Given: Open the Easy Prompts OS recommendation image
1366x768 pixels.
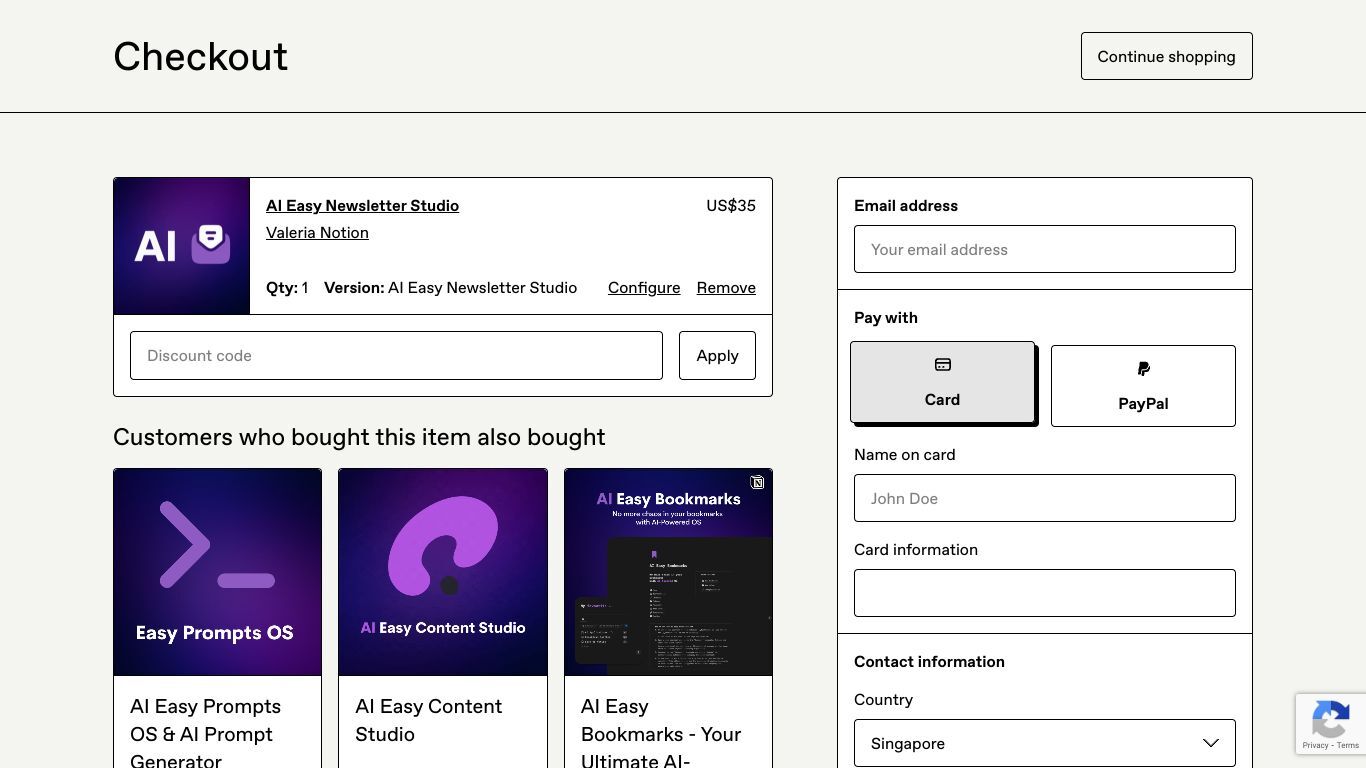Looking at the screenshot, I should [218, 572].
